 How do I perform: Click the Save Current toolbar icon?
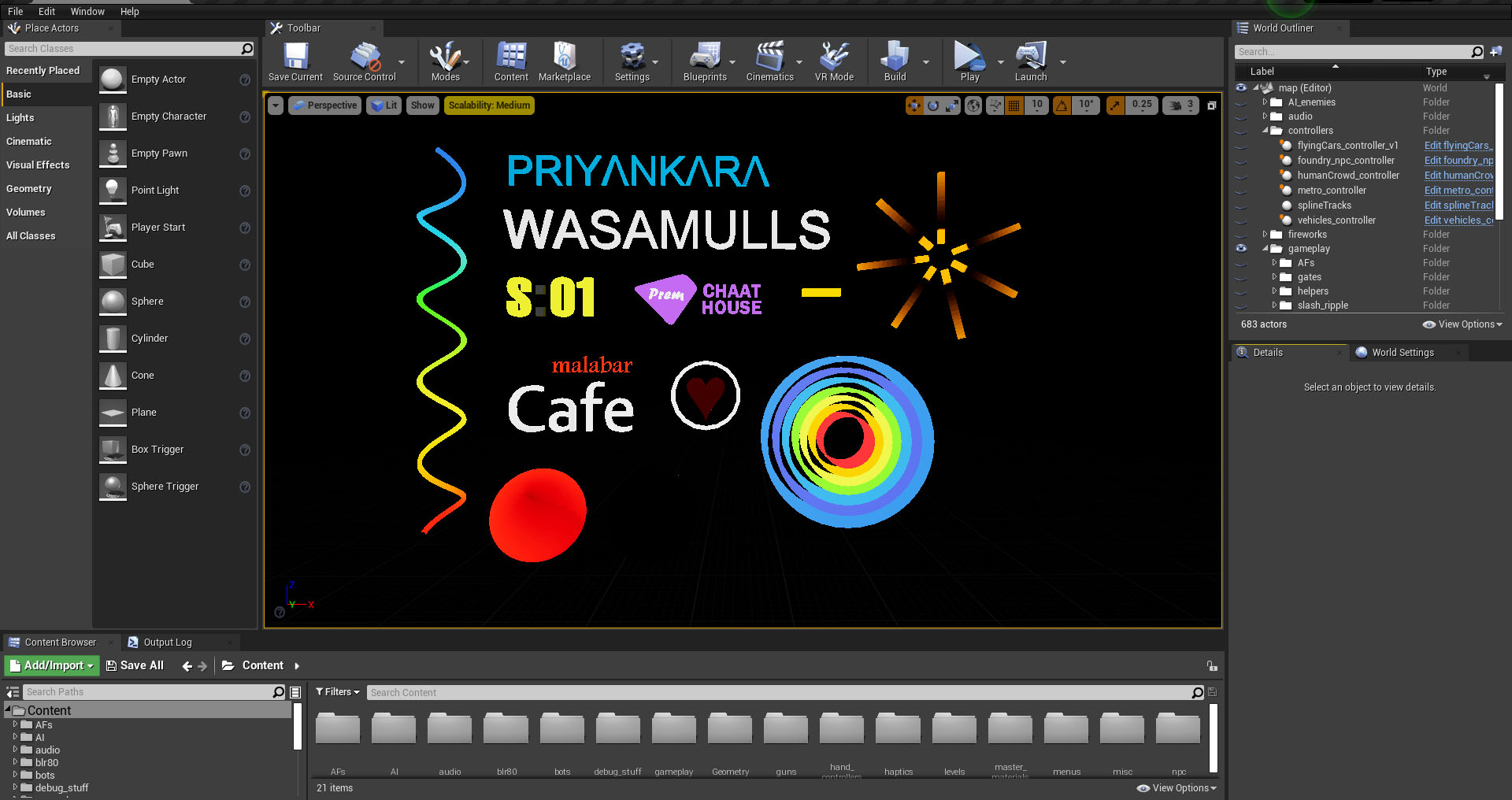tap(295, 61)
